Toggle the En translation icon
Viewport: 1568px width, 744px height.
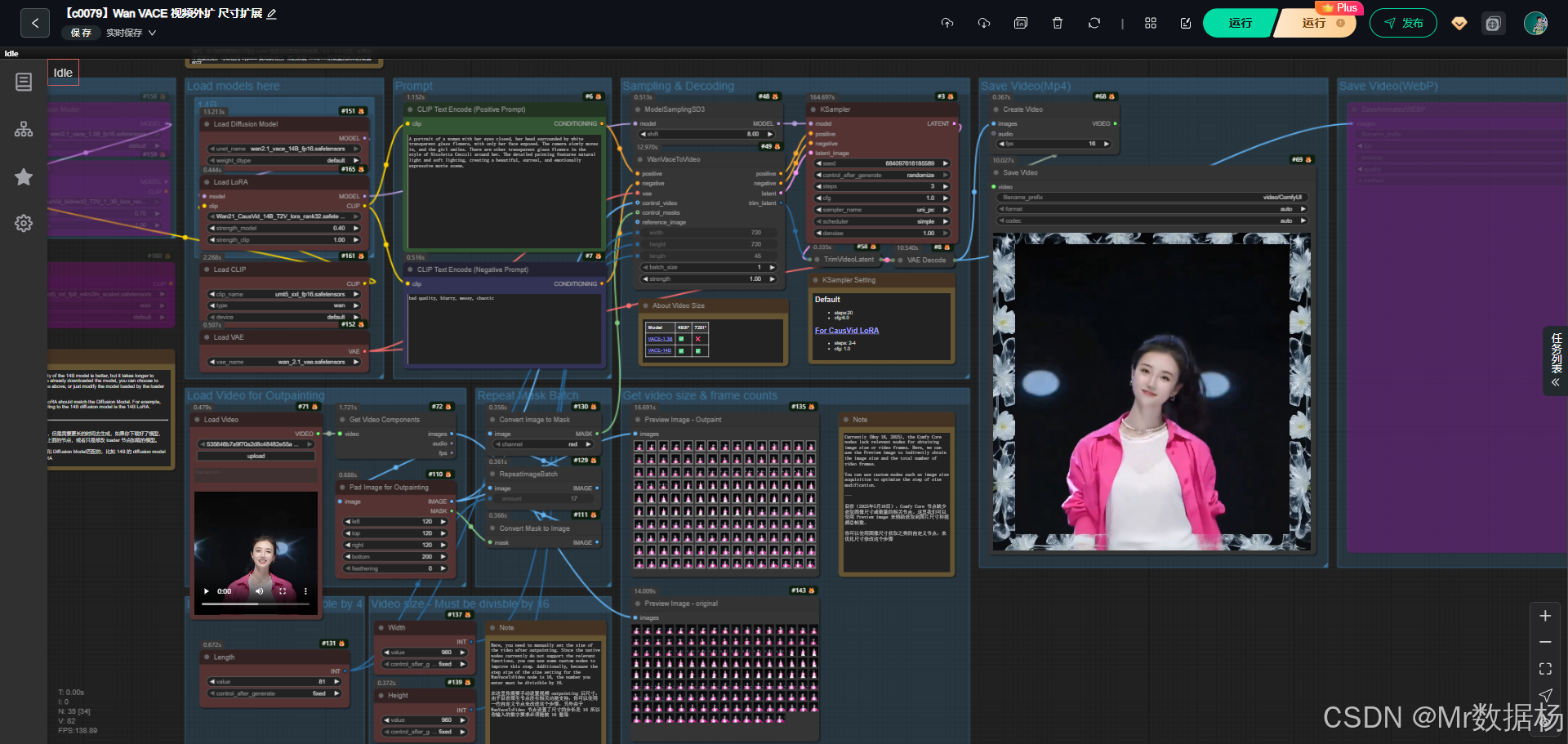(x=1021, y=23)
